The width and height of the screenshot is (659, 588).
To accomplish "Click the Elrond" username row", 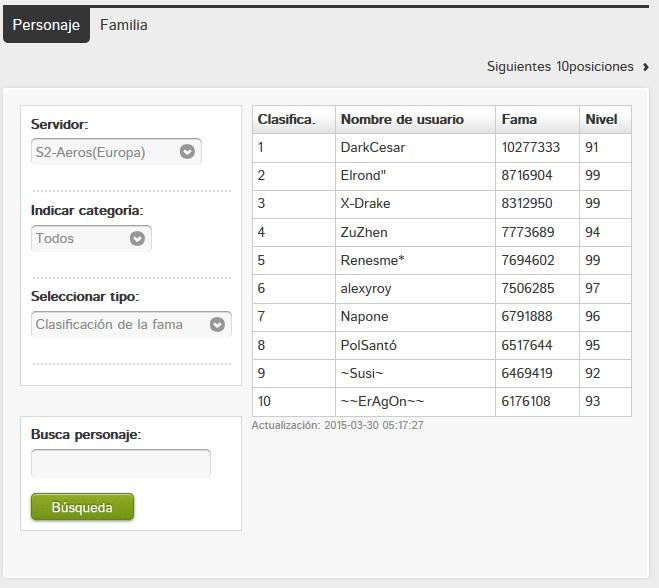I will click(363, 175).
